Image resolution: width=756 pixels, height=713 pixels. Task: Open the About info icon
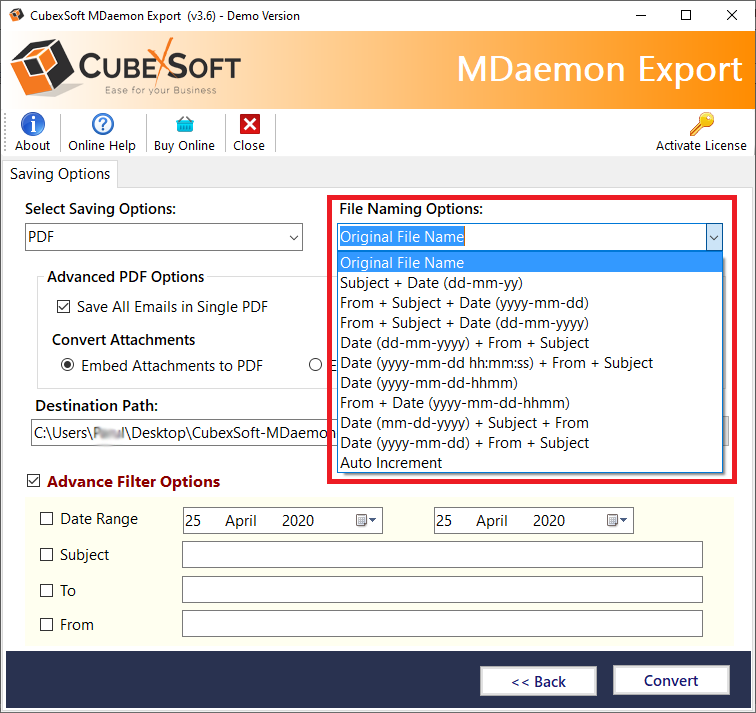(x=33, y=124)
